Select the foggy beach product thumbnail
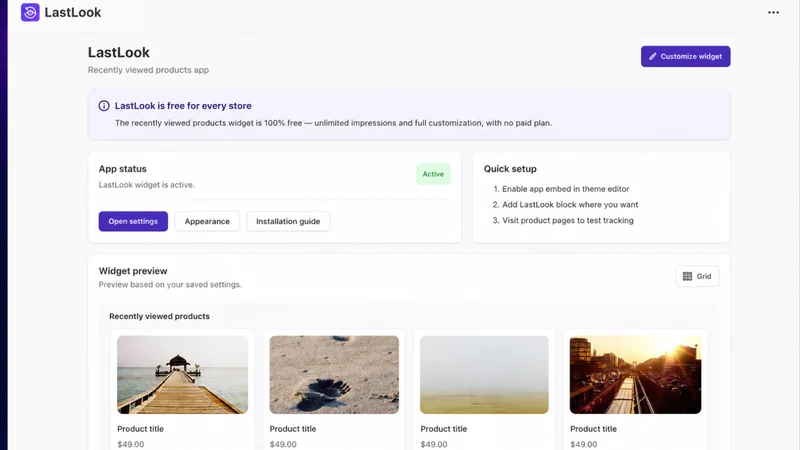Screen dimensions: 800x450 tap(484, 374)
